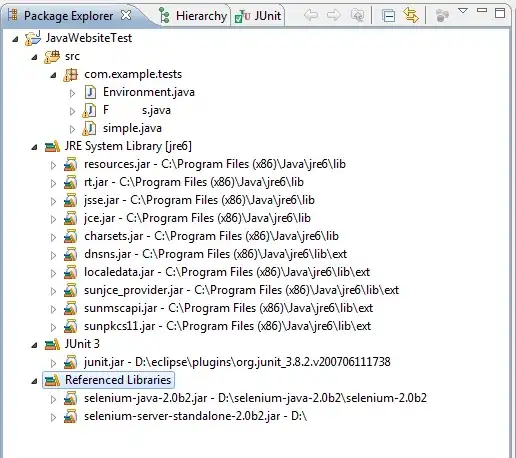Select simple.java file name
Image resolution: width=516 pixels, height=458 pixels.
[x=132, y=128]
